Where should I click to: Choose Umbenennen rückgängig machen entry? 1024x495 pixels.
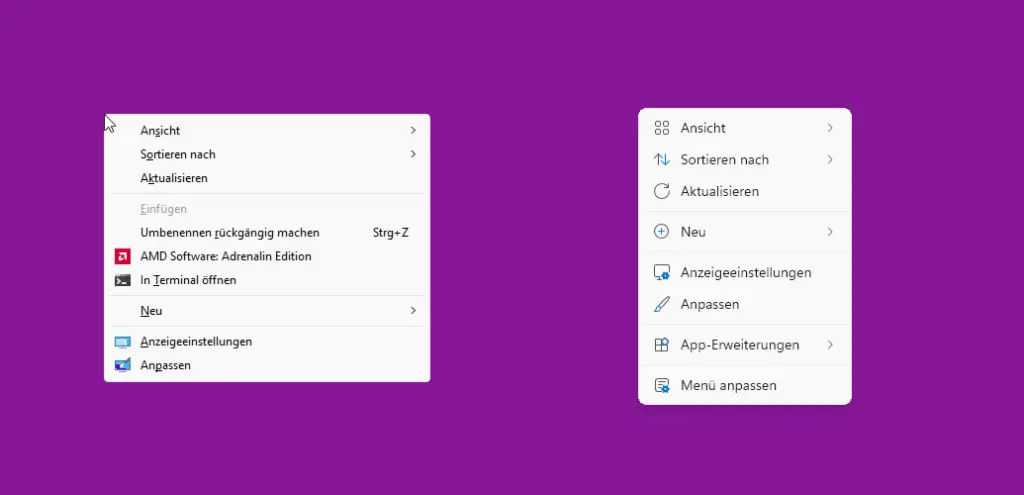click(x=267, y=232)
